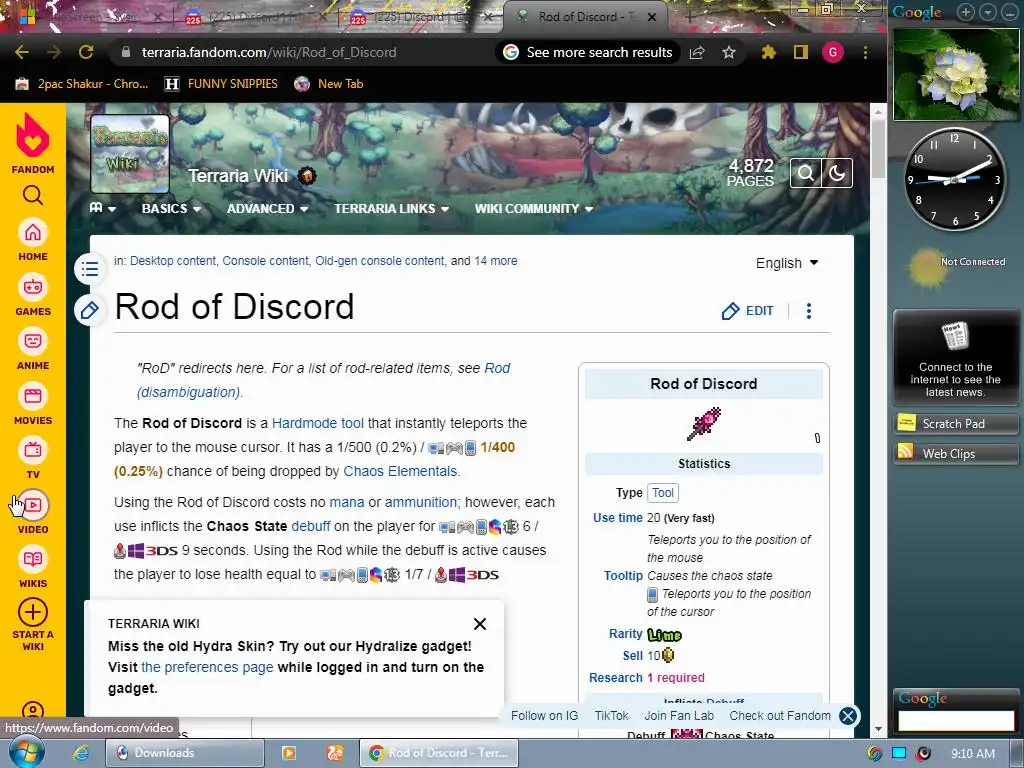This screenshot has height=768, width=1024.
Task: Toggle dark theme moon button
Action: (837, 173)
